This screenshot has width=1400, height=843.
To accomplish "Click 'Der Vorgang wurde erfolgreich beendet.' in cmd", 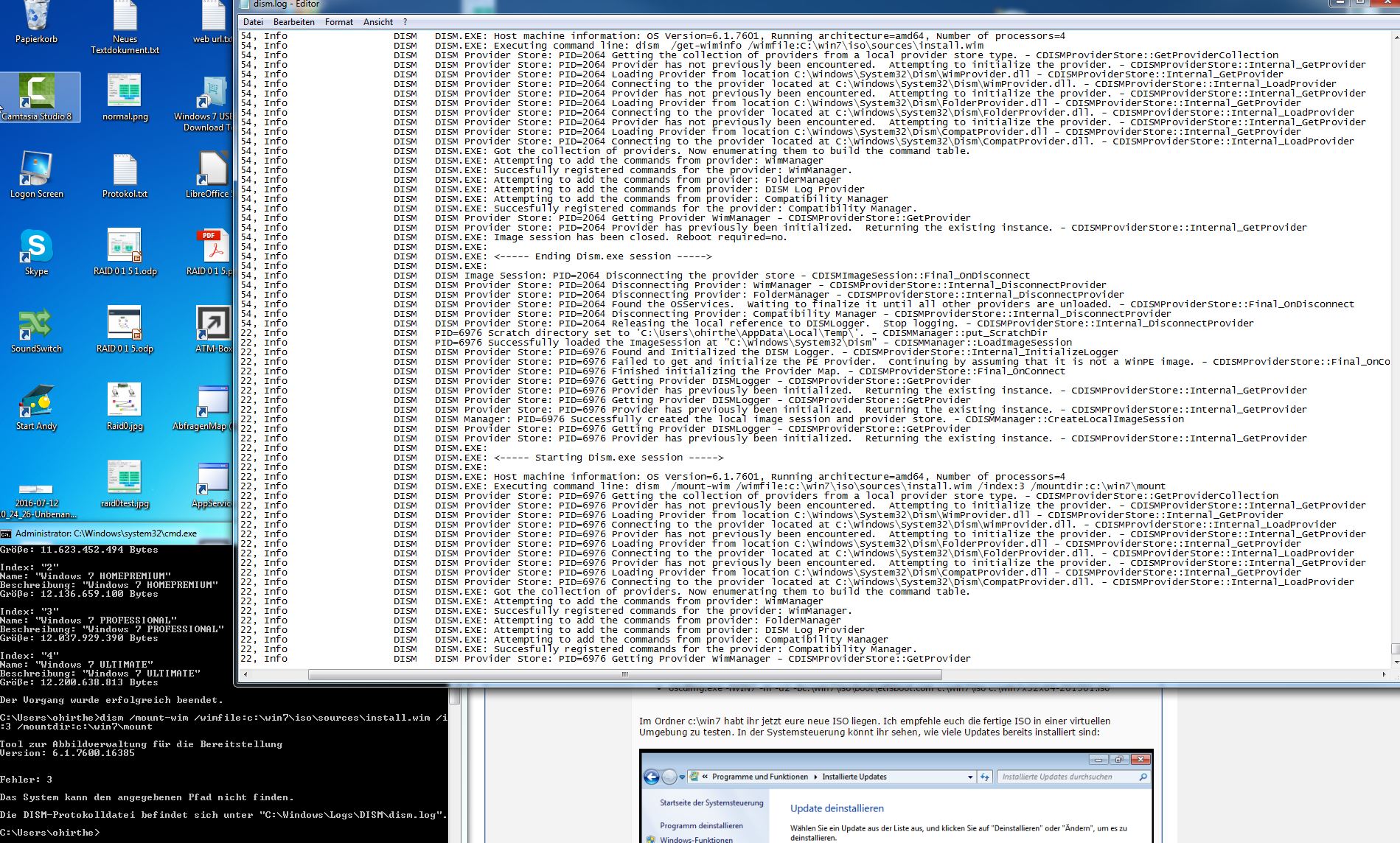I will [x=111, y=700].
